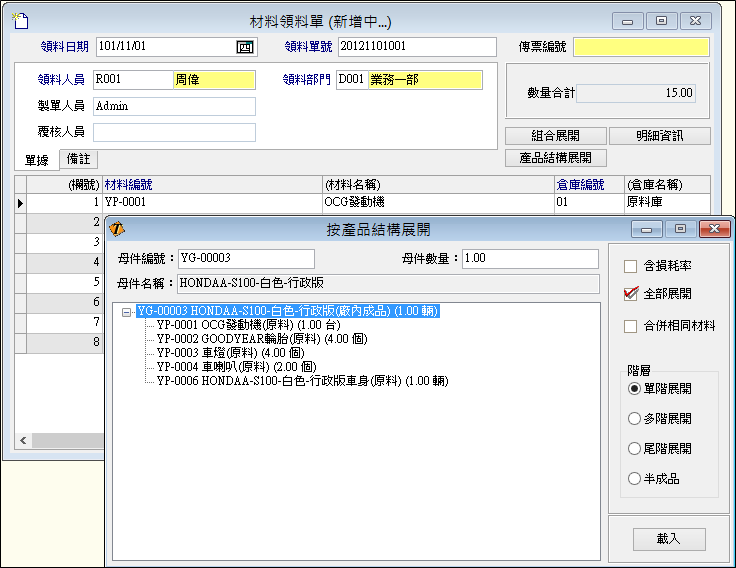Maximize the 按產品結構展開 dialog
Screen dimensions: 736x568
680,229
